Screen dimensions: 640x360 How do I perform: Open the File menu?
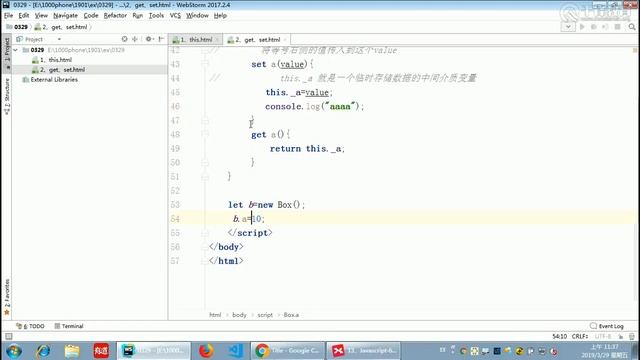pos(9,16)
